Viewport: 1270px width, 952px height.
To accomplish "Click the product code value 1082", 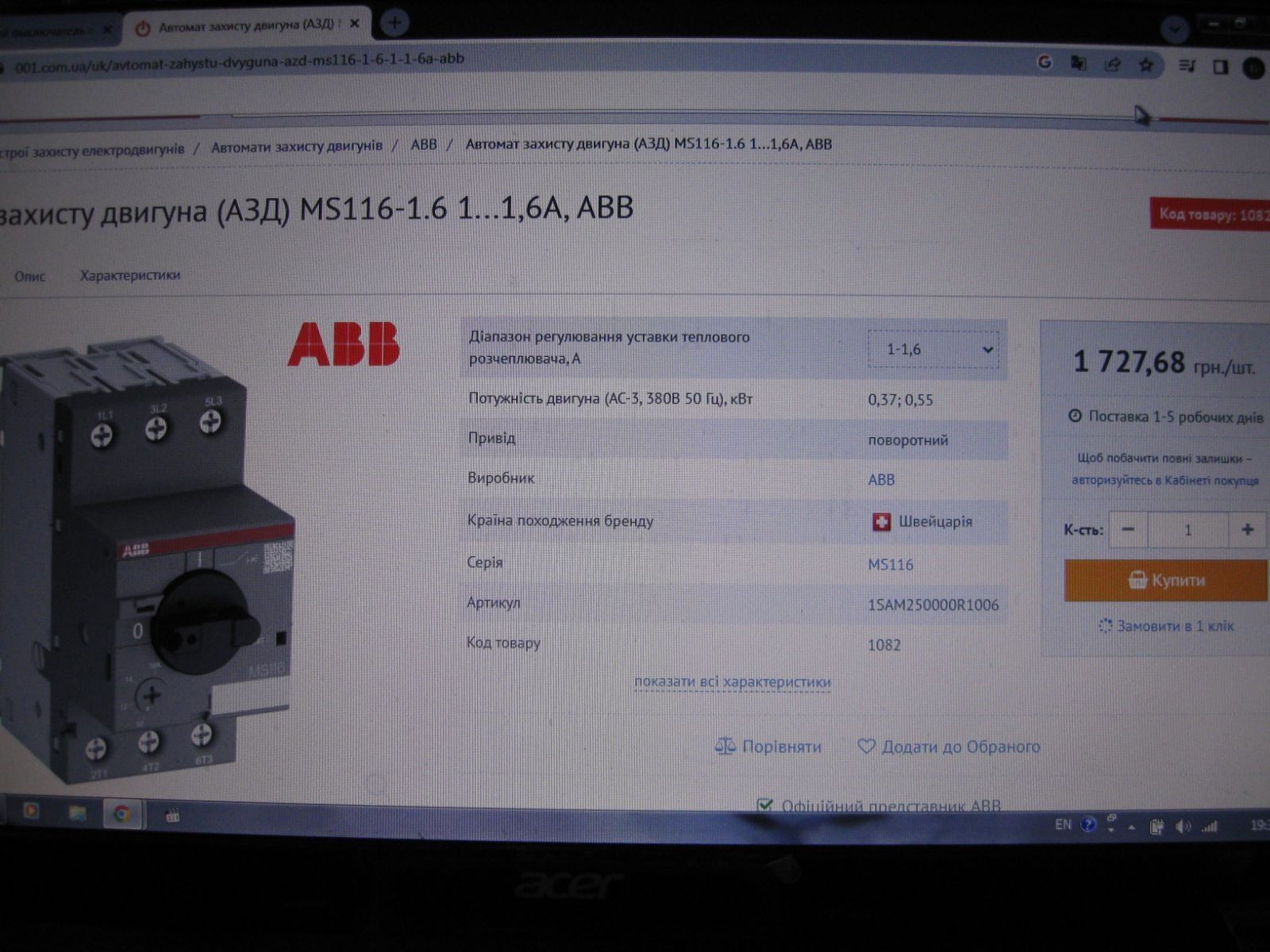I will [884, 645].
